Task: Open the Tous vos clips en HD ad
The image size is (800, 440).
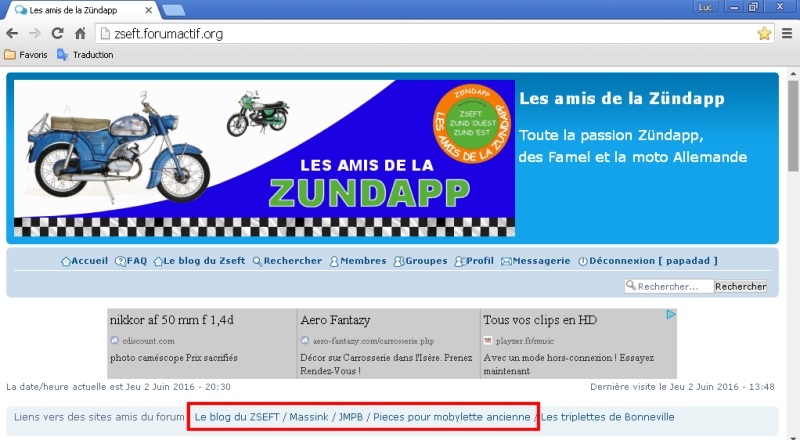Action: coord(540,320)
